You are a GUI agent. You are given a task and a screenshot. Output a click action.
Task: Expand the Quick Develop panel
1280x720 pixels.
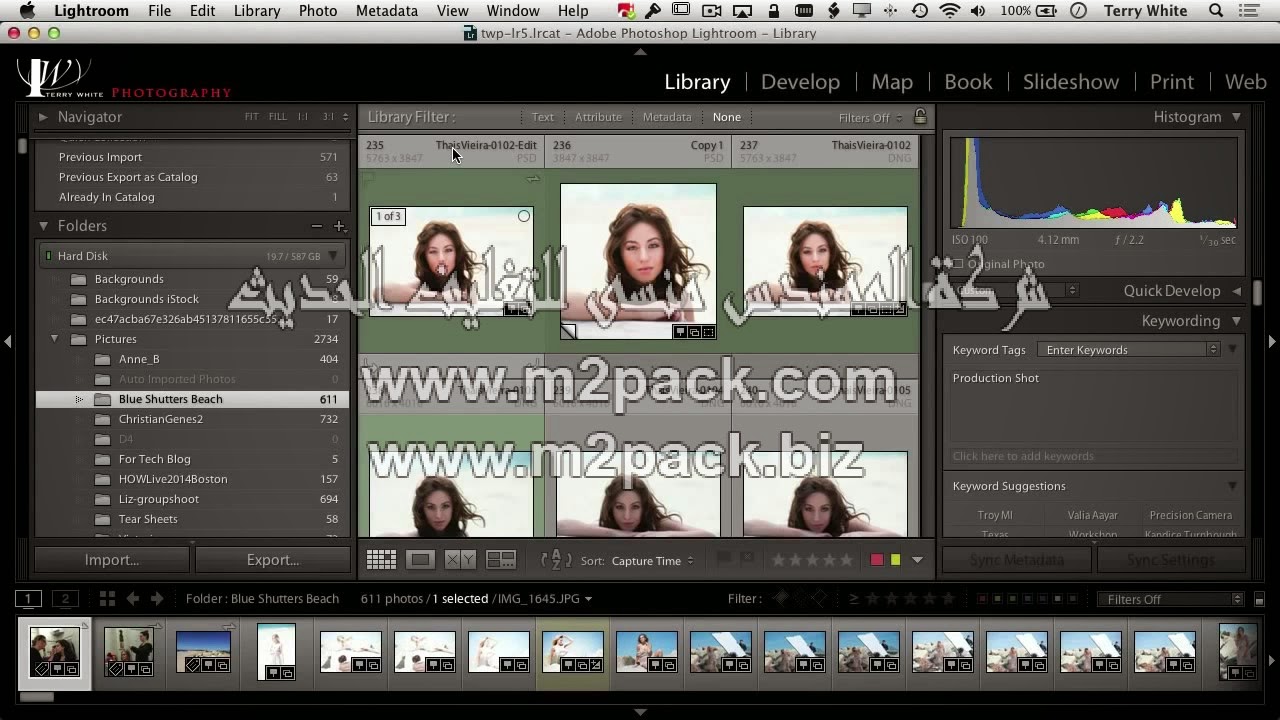point(1237,291)
